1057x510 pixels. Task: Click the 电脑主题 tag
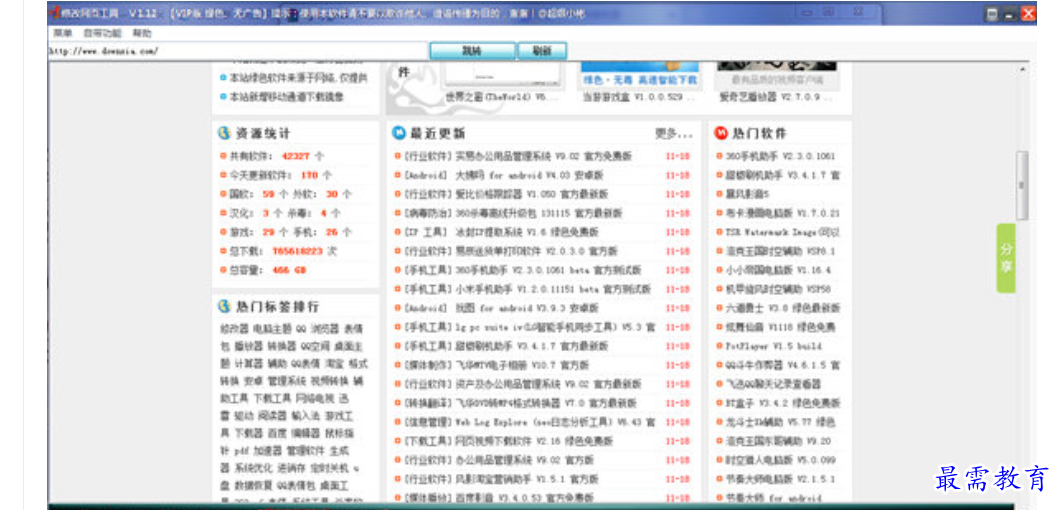[272, 329]
